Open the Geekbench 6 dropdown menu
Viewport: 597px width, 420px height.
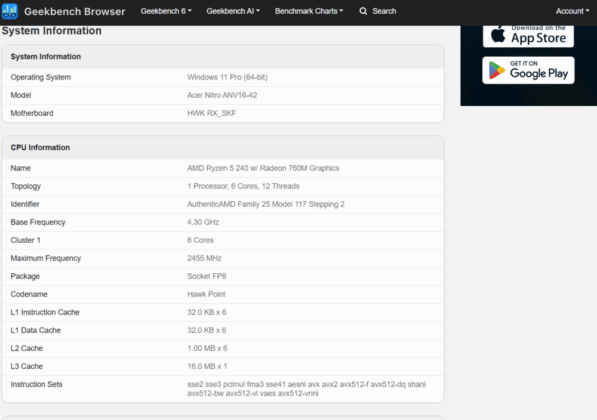coord(166,11)
